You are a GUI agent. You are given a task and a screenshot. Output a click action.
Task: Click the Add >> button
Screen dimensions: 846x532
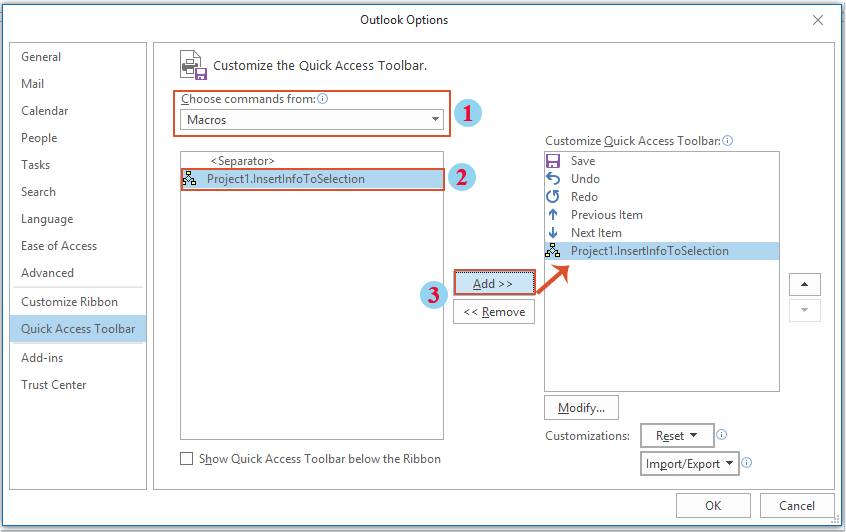(x=494, y=283)
